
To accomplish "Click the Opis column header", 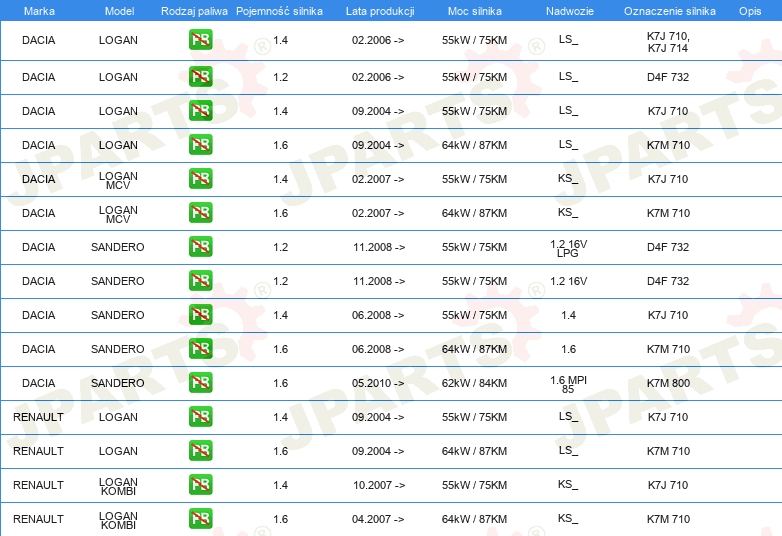I will pyautogui.click(x=750, y=11).
